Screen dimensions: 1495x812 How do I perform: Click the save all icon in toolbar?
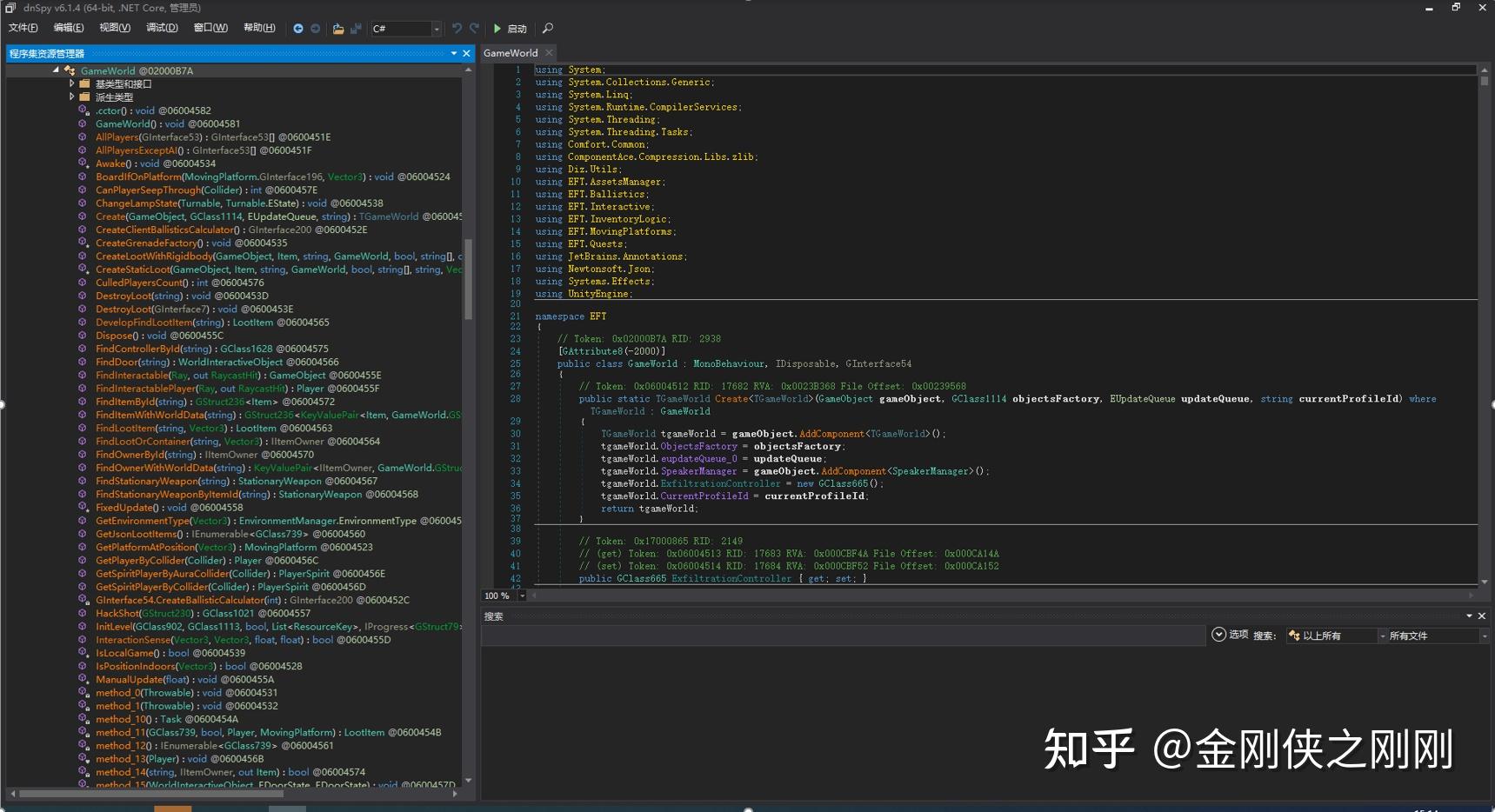356,29
